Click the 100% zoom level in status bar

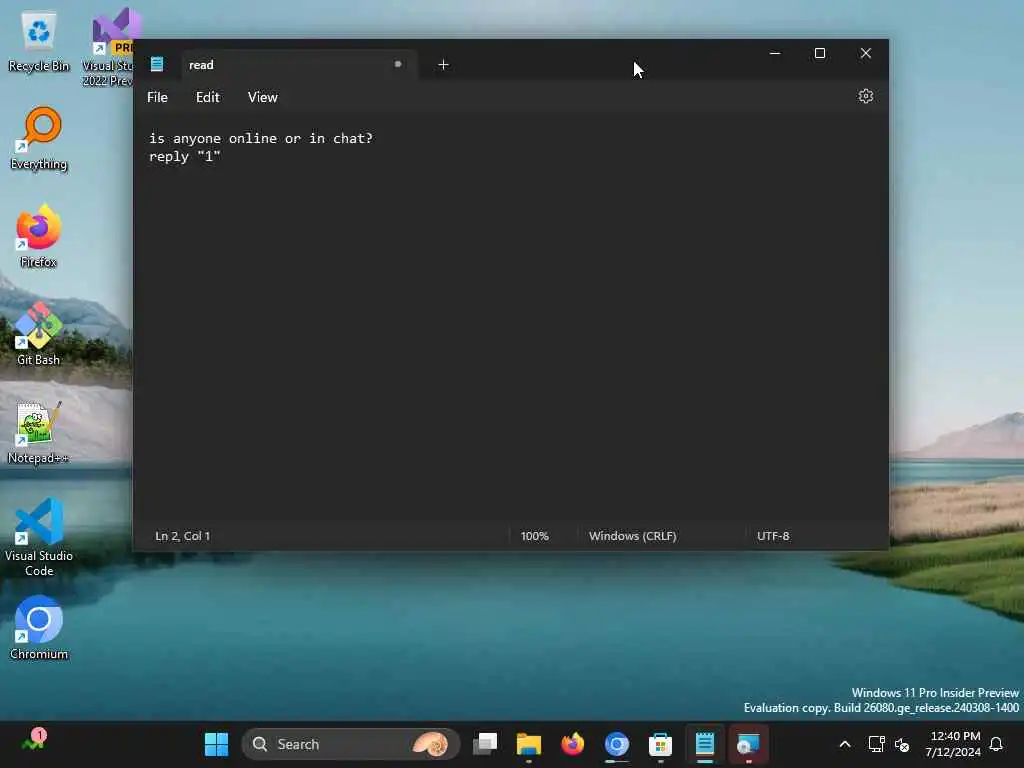point(534,536)
